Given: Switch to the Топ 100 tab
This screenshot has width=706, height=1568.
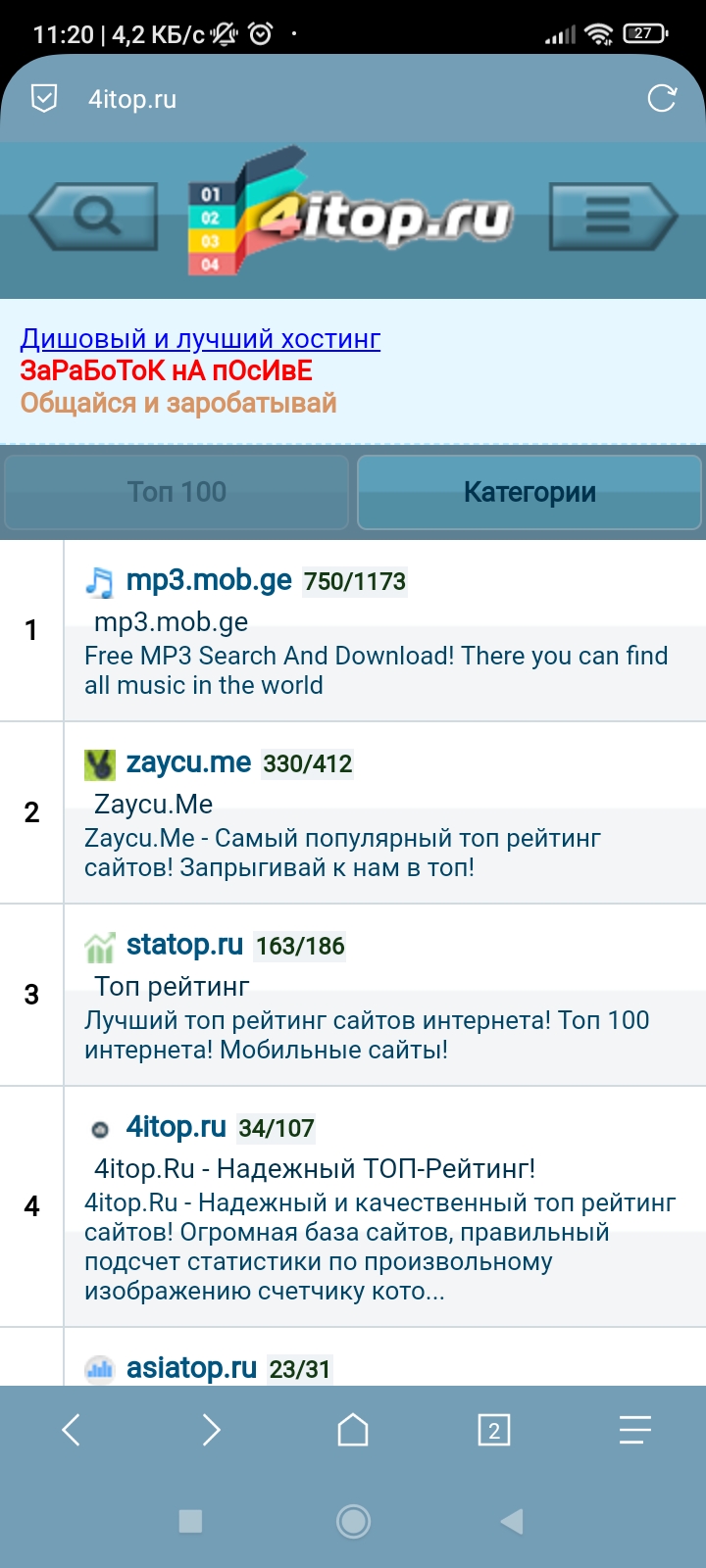Looking at the screenshot, I should pyautogui.click(x=176, y=492).
